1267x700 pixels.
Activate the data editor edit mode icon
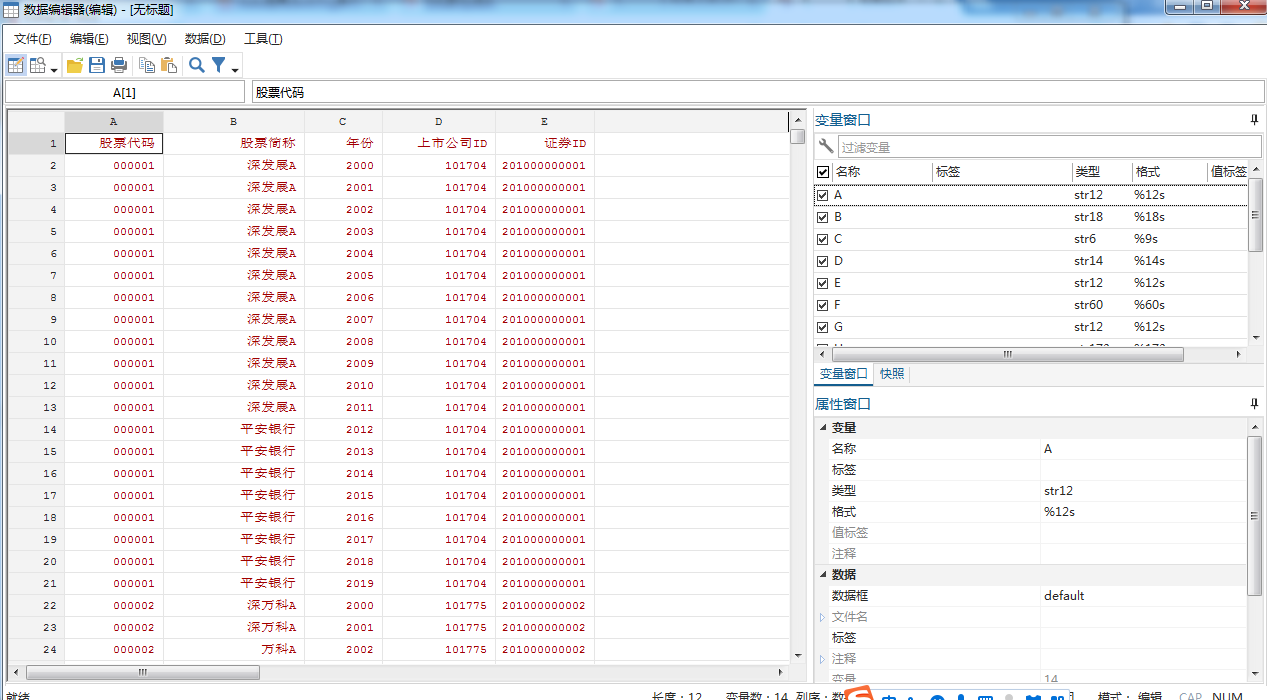pos(16,66)
